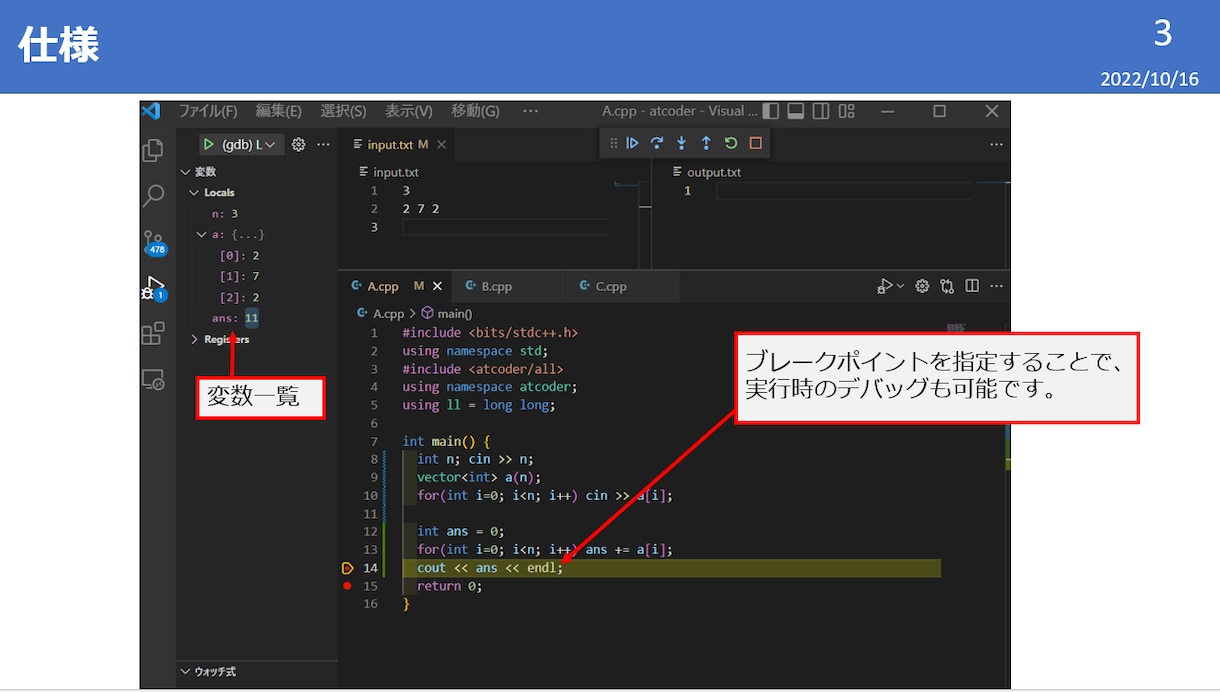
Task: Click the output.txt breadcrumb
Action: (x=707, y=172)
